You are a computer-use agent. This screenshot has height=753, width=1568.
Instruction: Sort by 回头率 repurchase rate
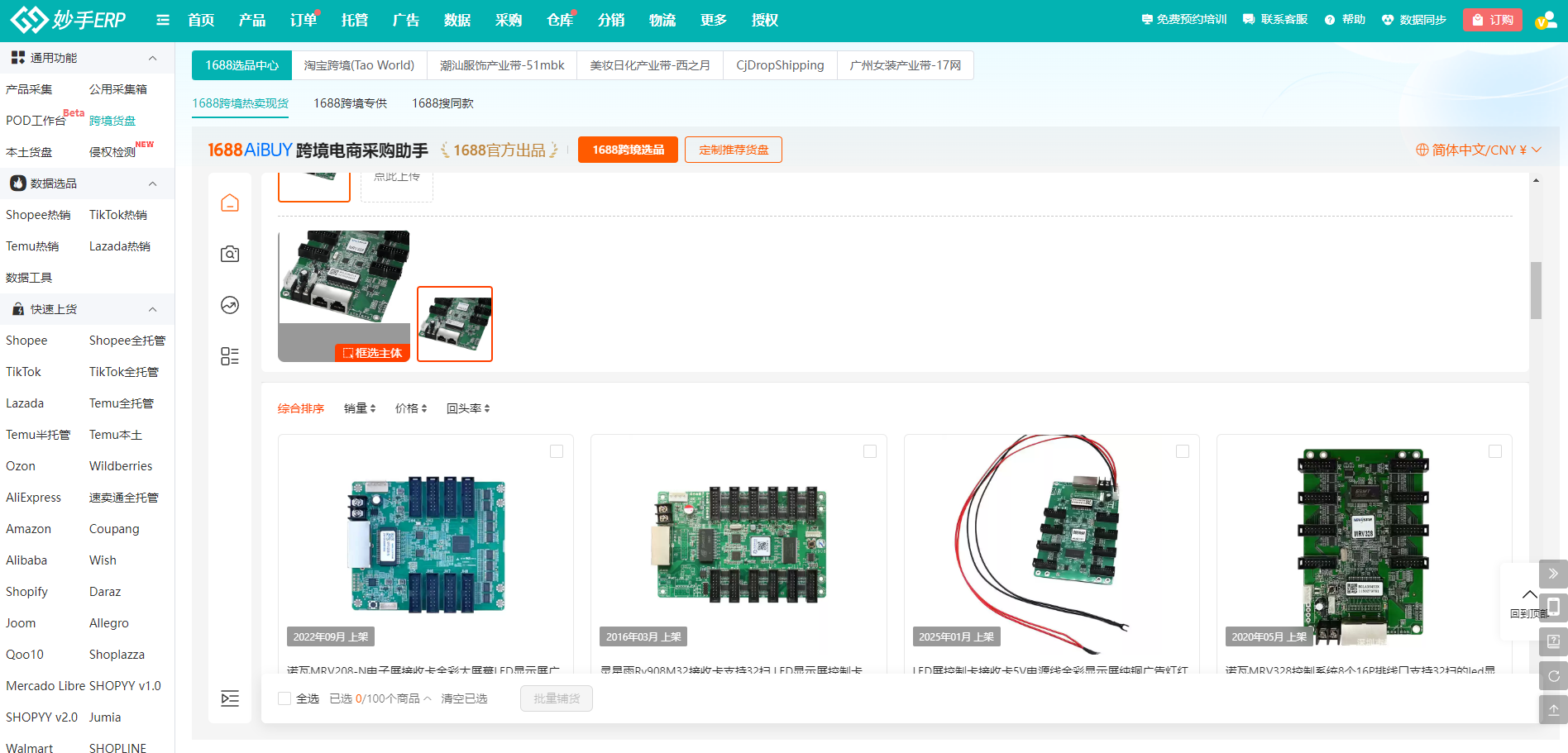point(468,408)
